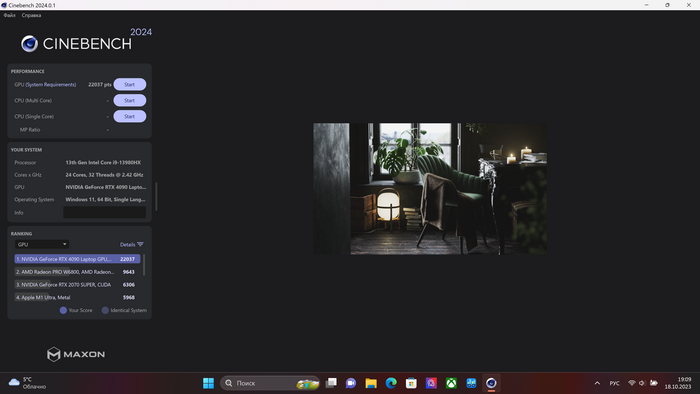Viewport: 700px width, 394px height.
Task: Click the Cinebench icon in taskbar
Action: [491, 383]
